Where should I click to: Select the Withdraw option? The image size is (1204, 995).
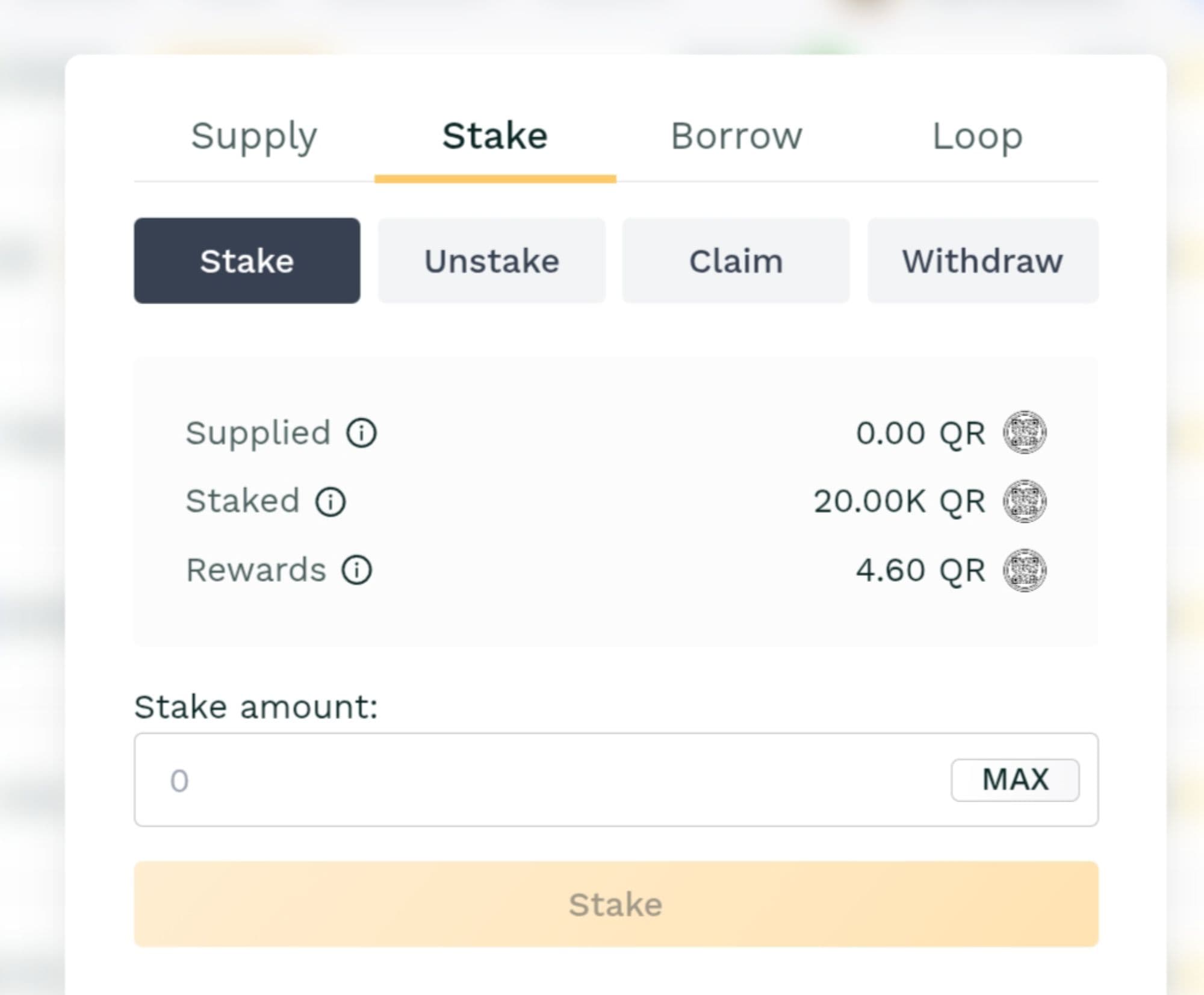tap(982, 261)
